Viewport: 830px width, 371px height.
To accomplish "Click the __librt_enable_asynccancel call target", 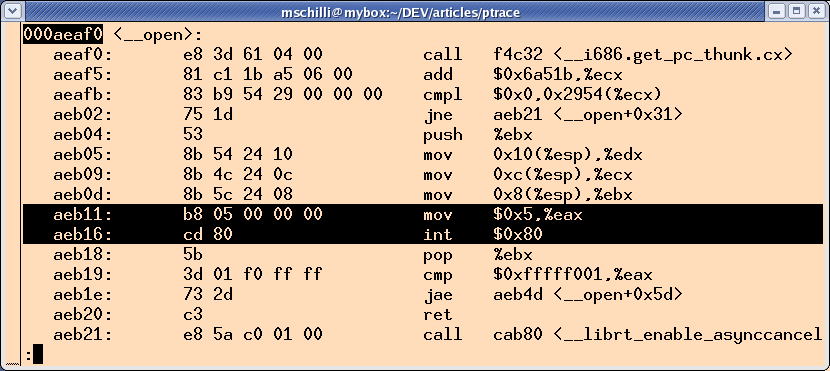I will click(657, 334).
